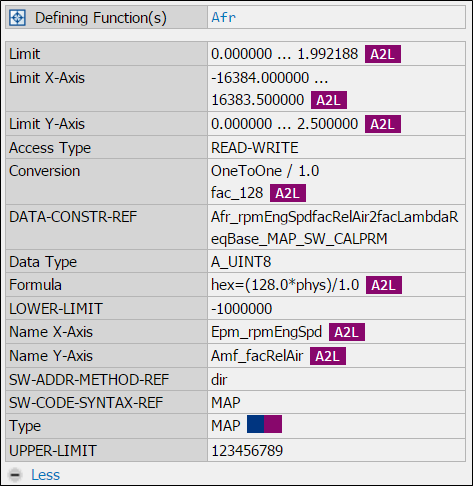The width and height of the screenshot is (473, 486).
Task: Click the Name Y-Axis property label
Action: click(x=51, y=356)
